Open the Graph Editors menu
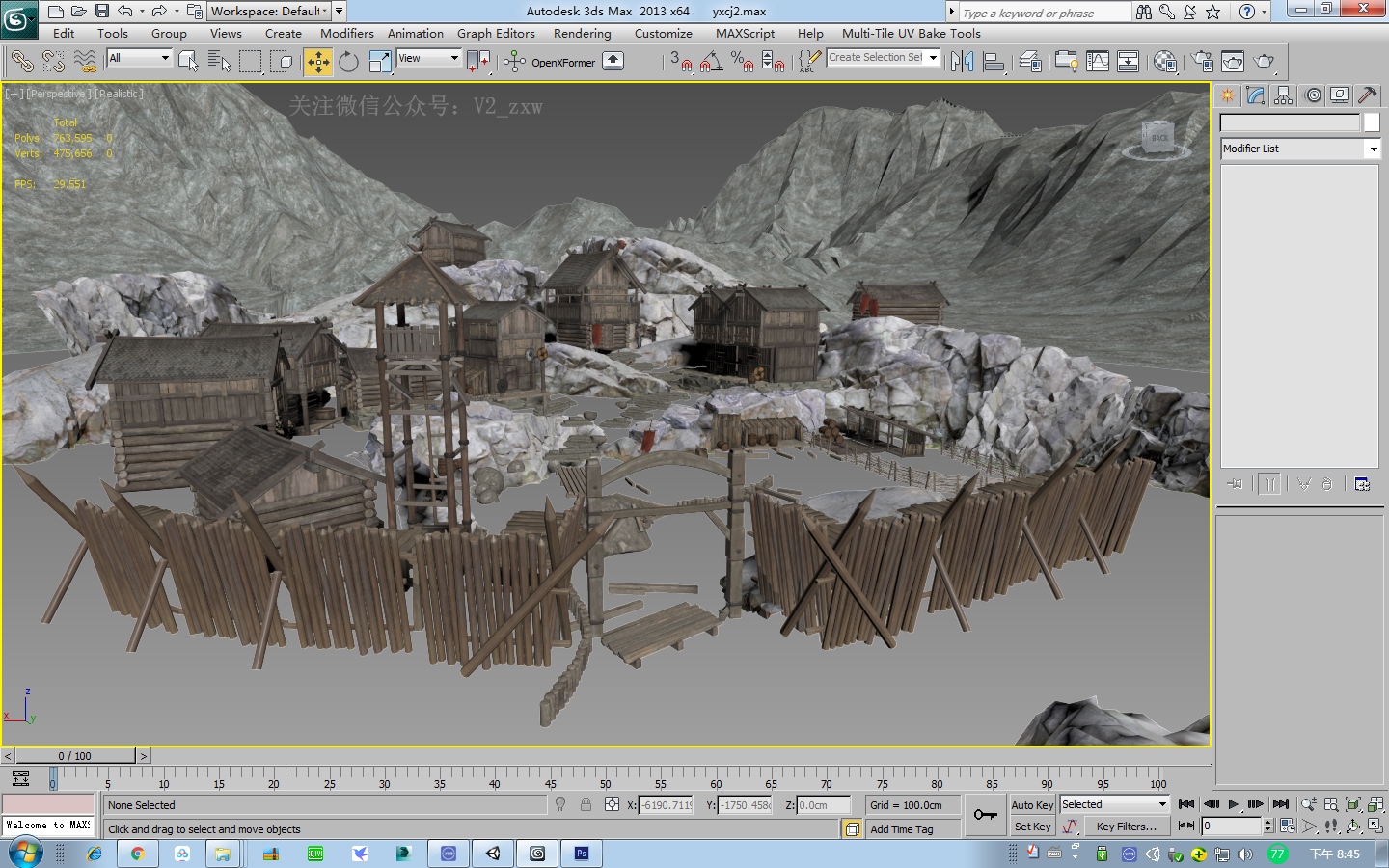This screenshot has height=868, width=1389. coord(496,33)
